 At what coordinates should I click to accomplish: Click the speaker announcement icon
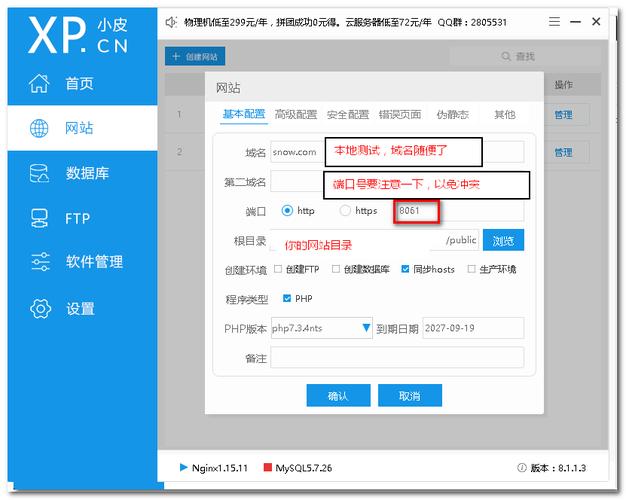171,22
